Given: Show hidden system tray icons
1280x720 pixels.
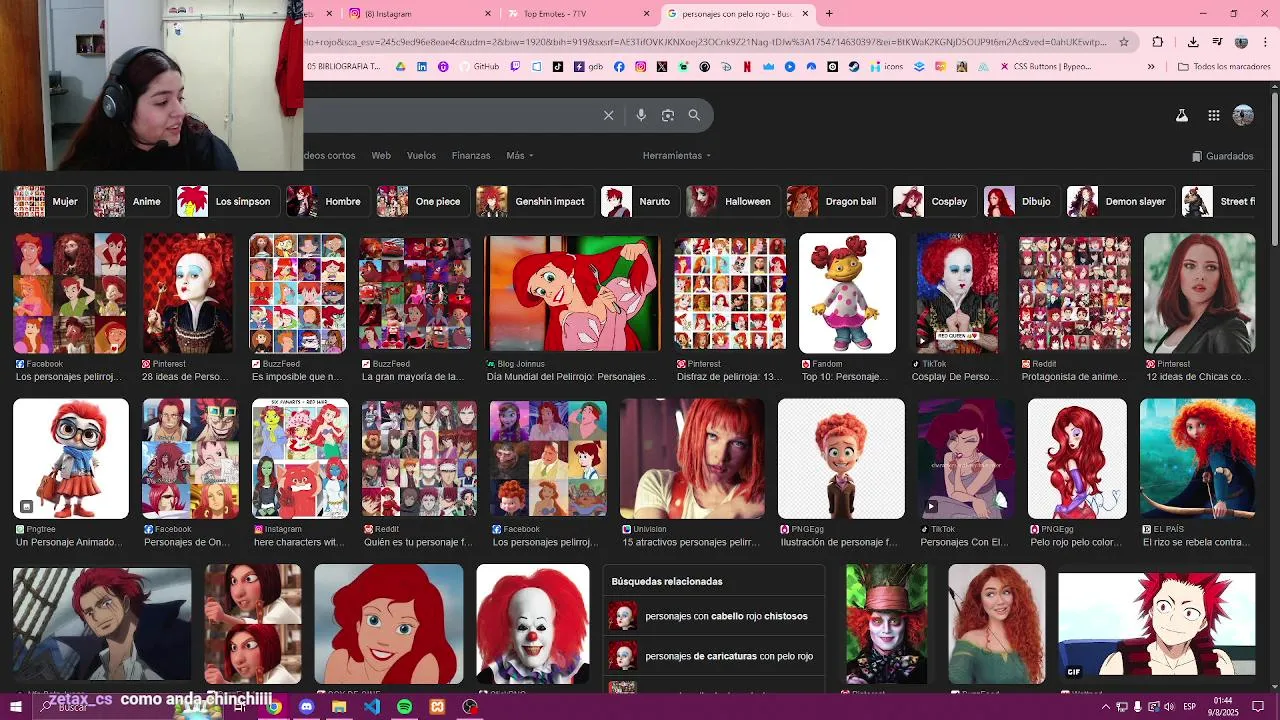Looking at the screenshot, I should pyautogui.click(x=1104, y=707).
